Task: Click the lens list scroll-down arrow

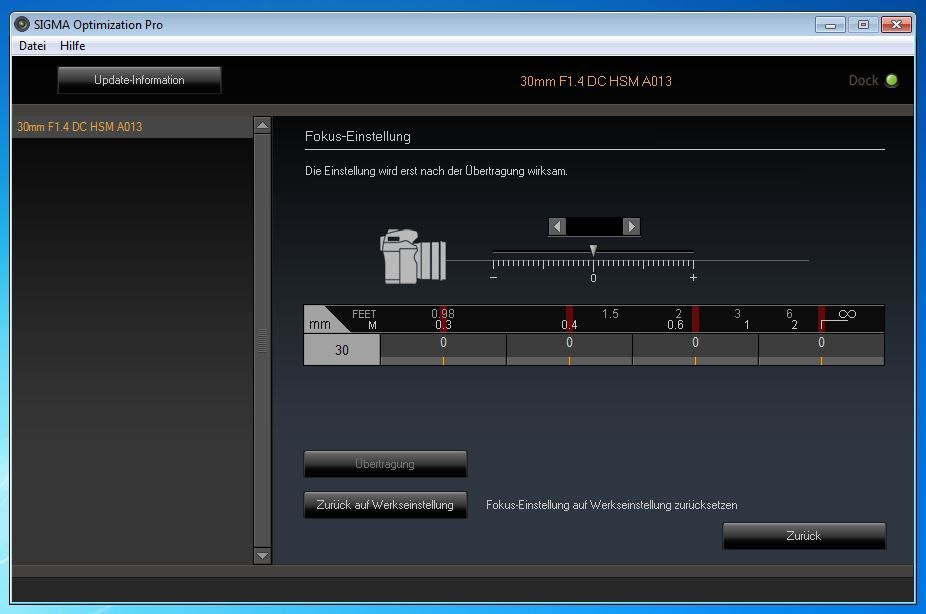Action: click(x=263, y=555)
